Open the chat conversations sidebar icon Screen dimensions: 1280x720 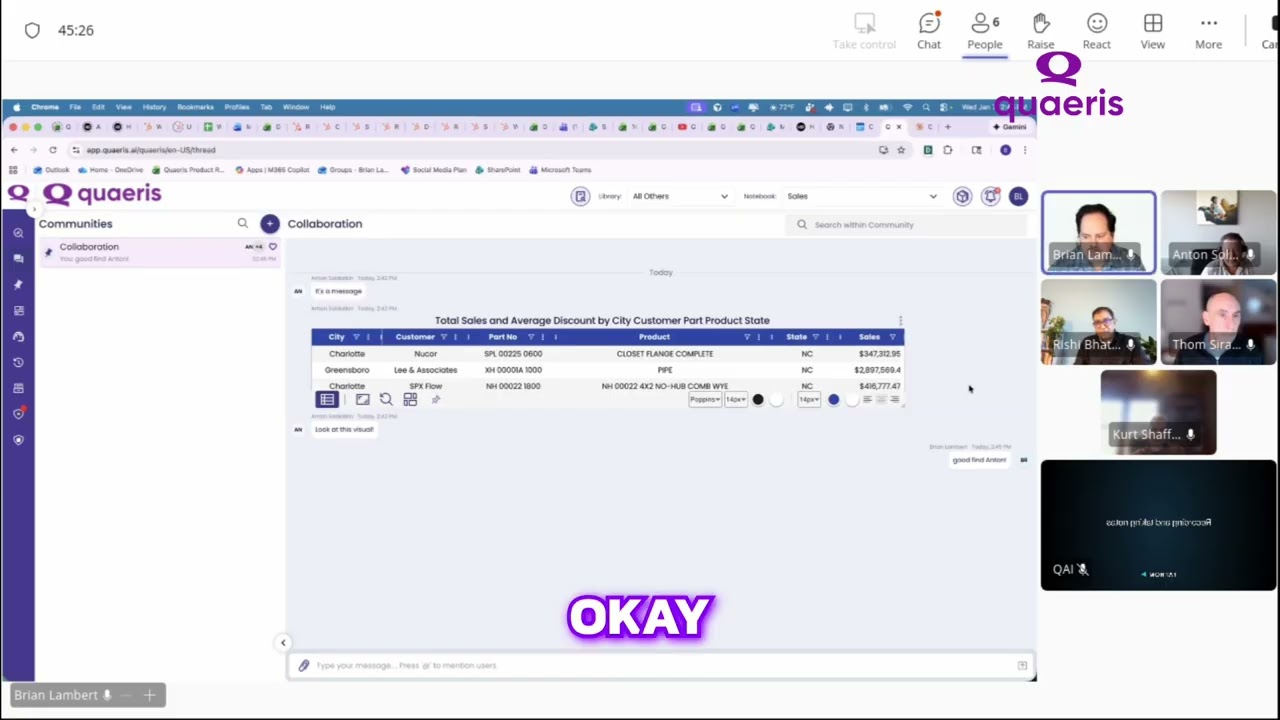18,258
